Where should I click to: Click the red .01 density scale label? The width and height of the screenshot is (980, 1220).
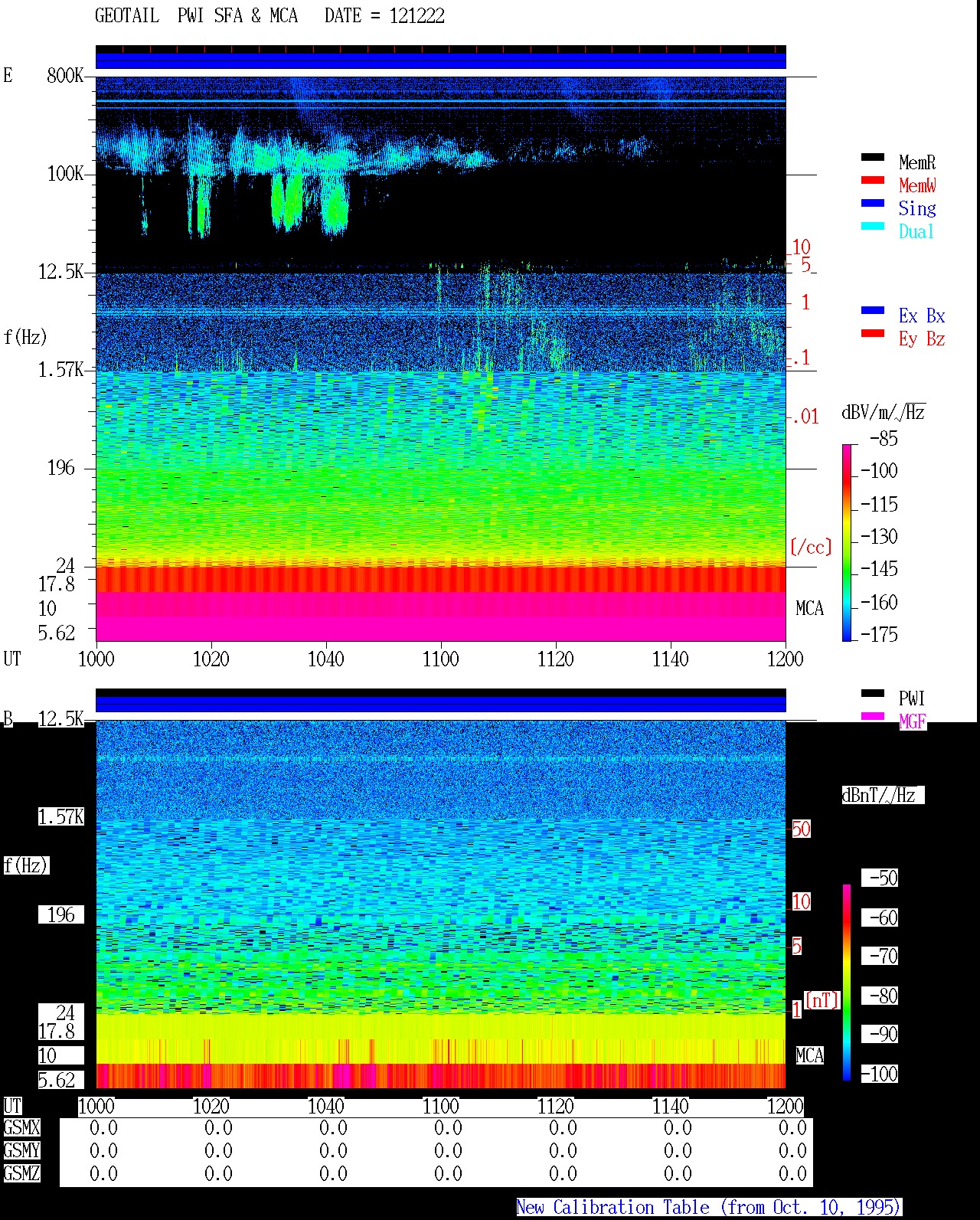pyautogui.click(x=805, y=417)
